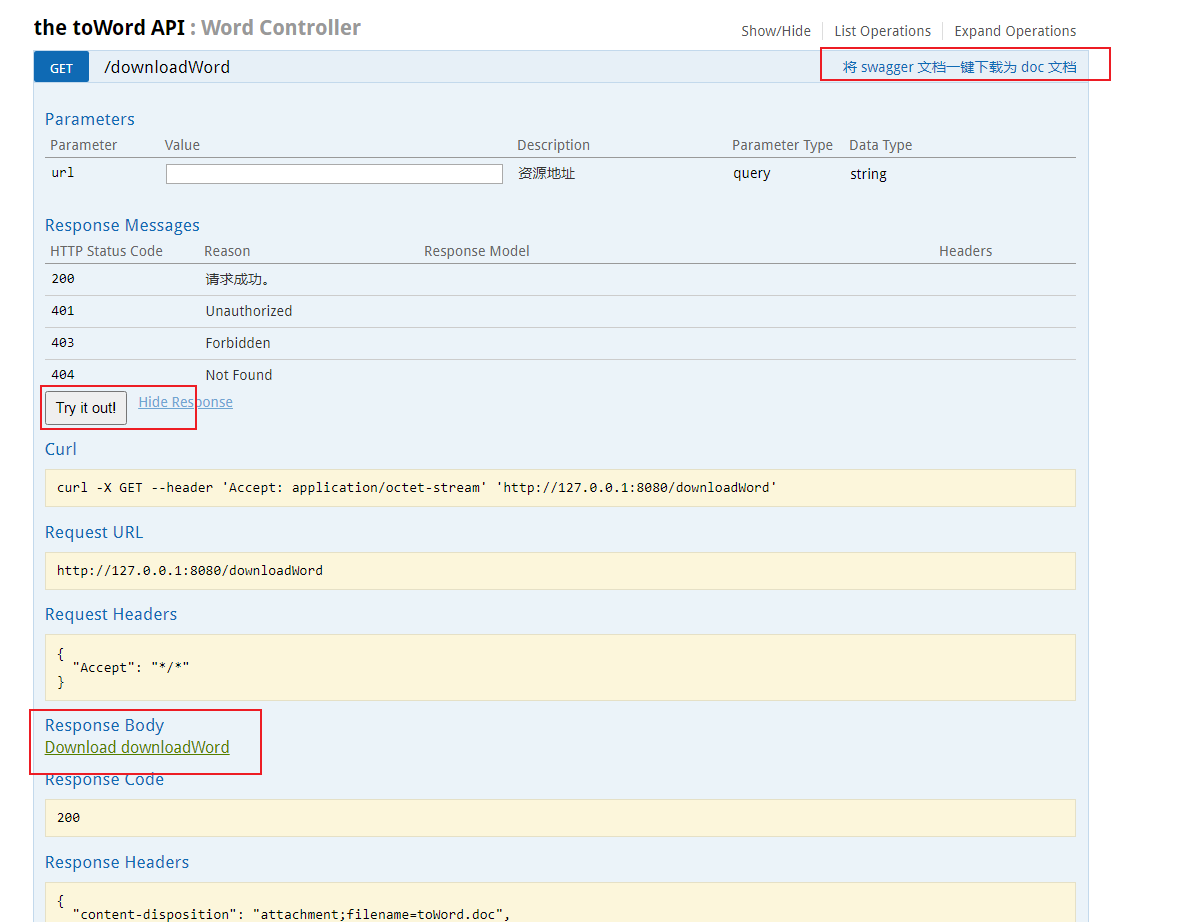Select Expand Operations link

coord(1015,31)
